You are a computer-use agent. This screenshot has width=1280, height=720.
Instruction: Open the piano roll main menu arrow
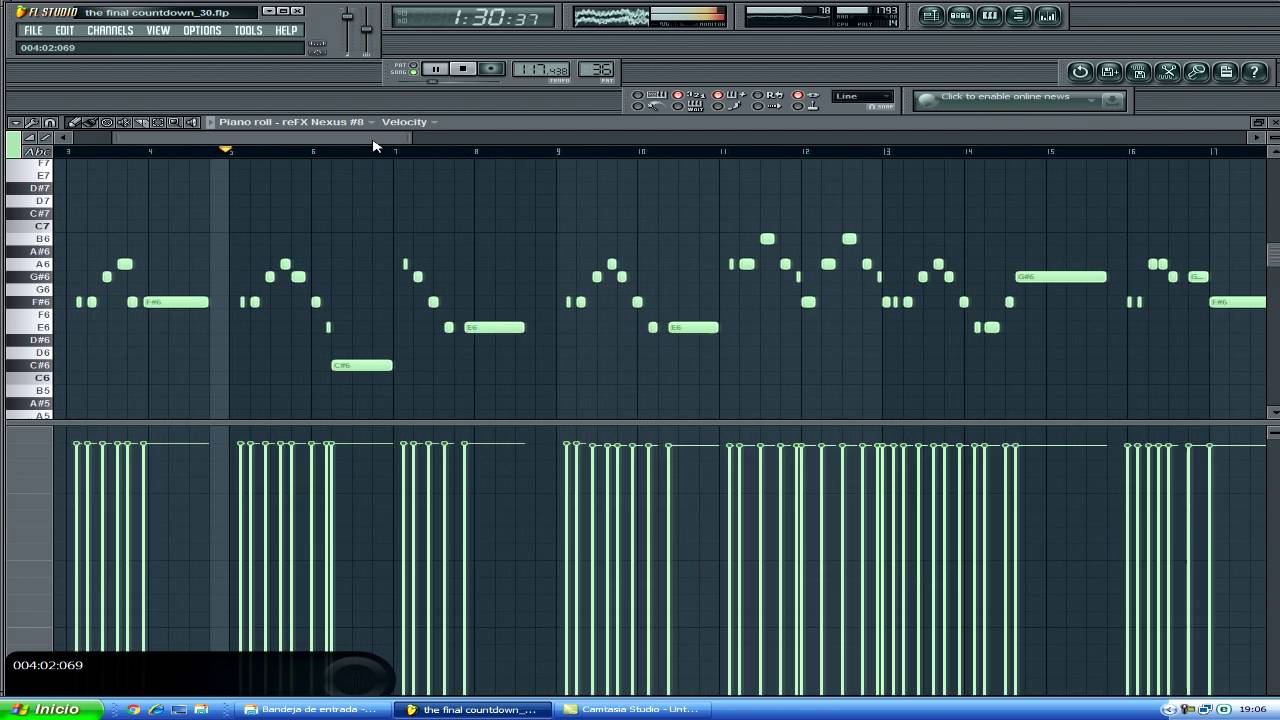16,123
